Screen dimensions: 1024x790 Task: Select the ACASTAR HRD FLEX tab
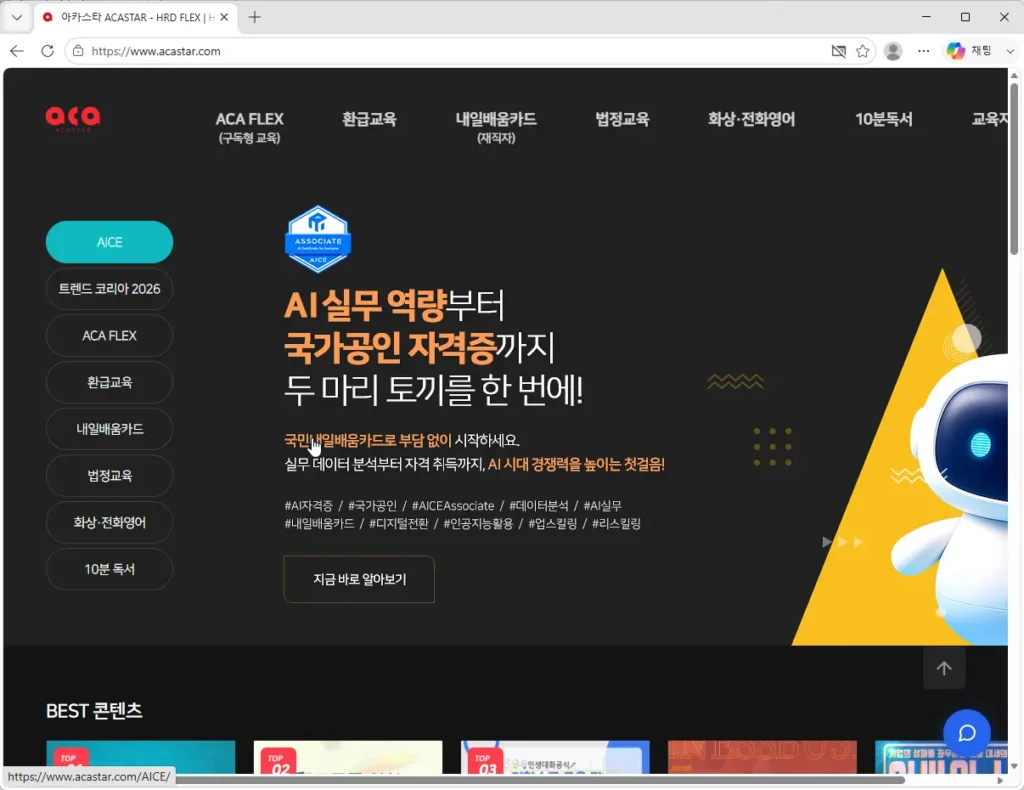135,17
